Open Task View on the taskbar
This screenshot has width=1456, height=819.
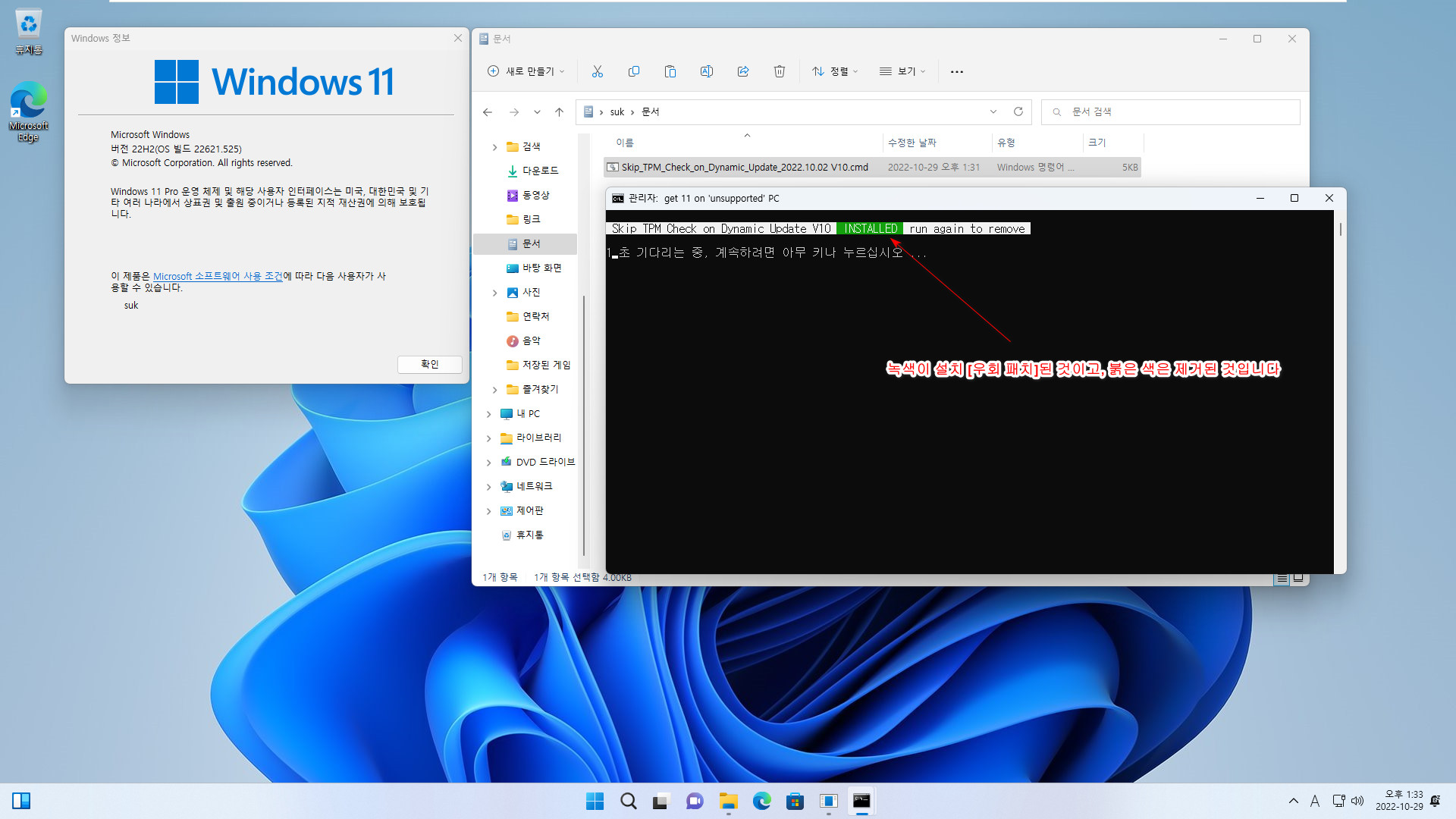(x=661, y=801)
